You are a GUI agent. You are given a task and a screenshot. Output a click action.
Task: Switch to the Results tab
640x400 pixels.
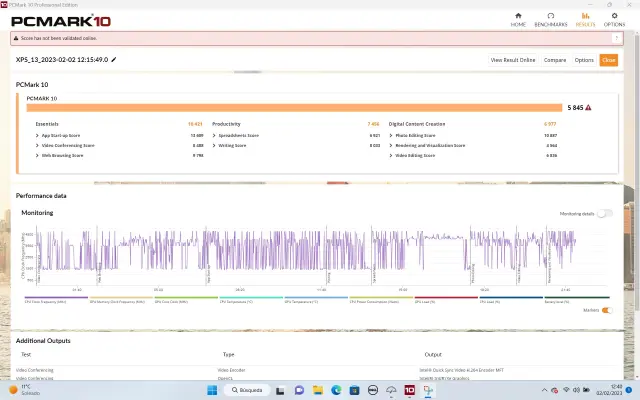pos(585,18)
